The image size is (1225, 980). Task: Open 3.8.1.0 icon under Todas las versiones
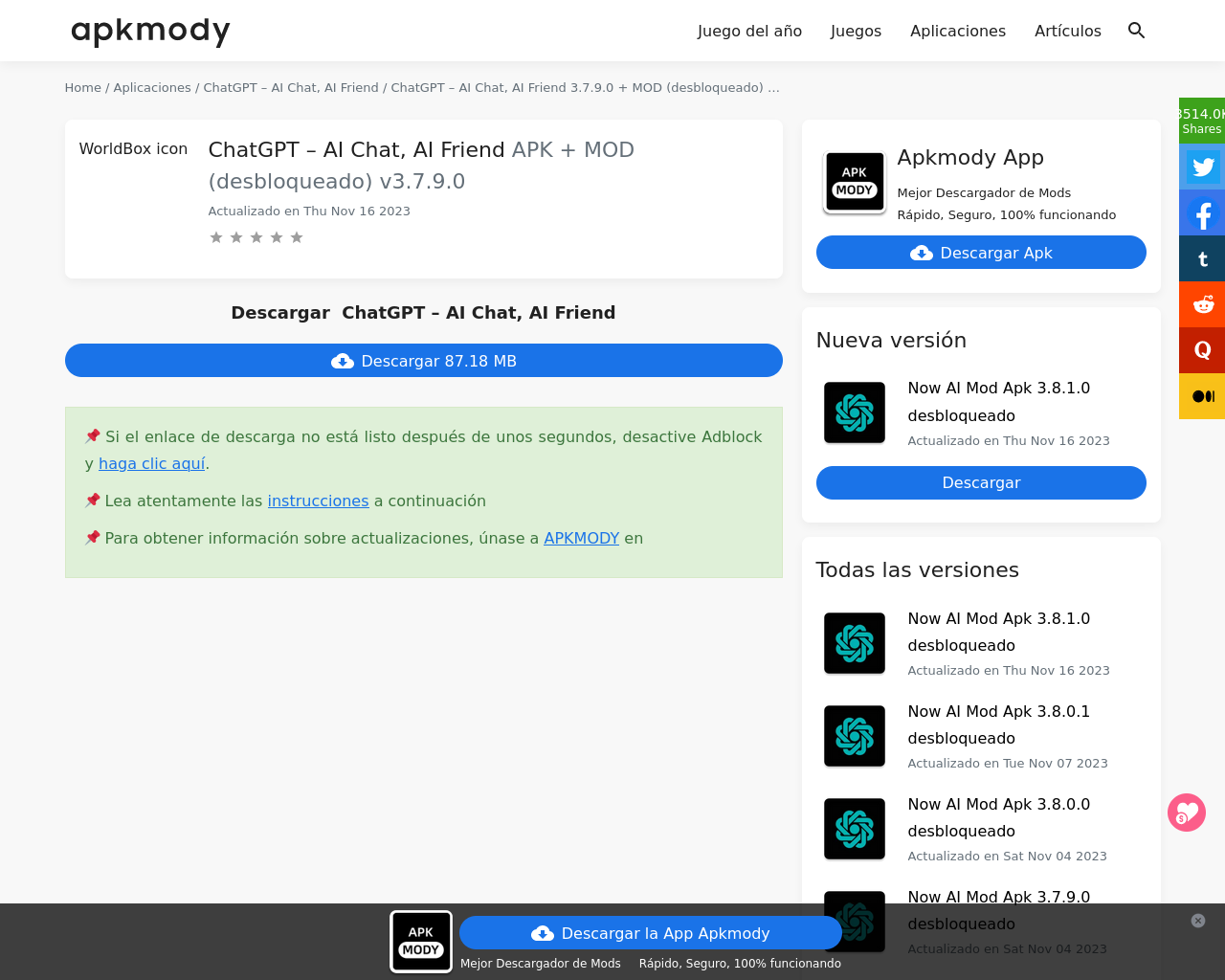[855, 643]
